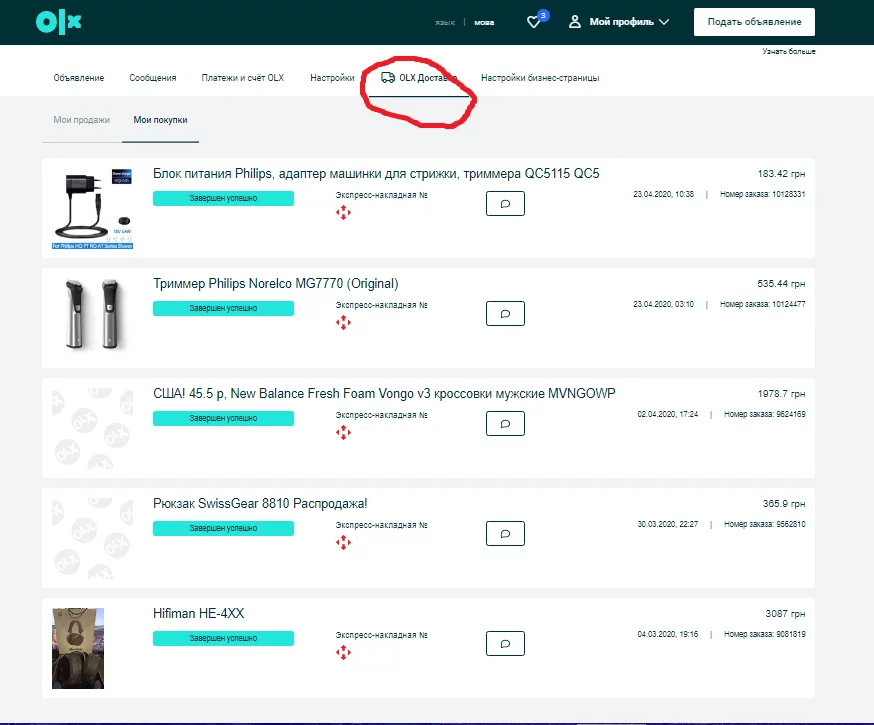Open Hifiman HE-4XX listing title
Viewport: 874px width, 725px height.
pos(198,614)
